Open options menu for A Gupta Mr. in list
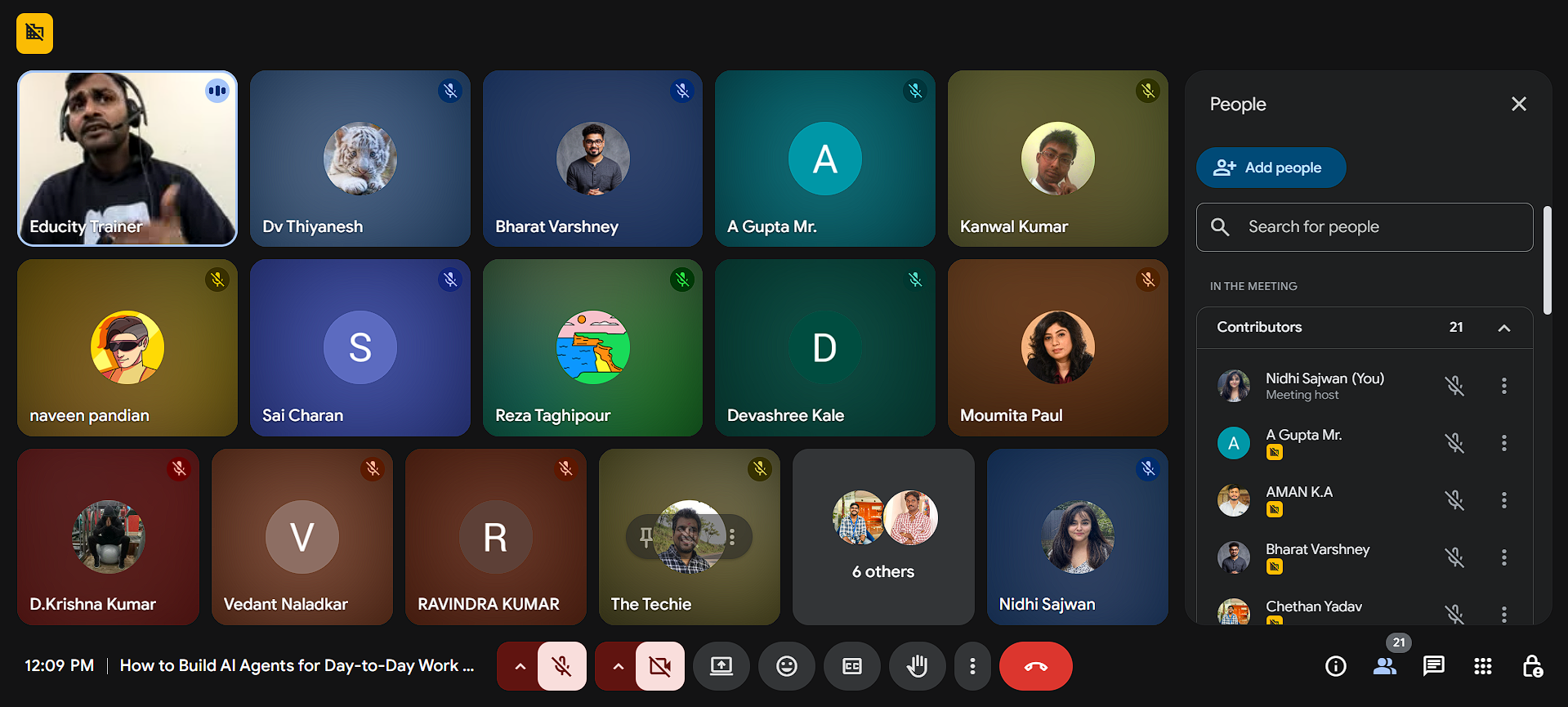 (x=1504, y=443)
